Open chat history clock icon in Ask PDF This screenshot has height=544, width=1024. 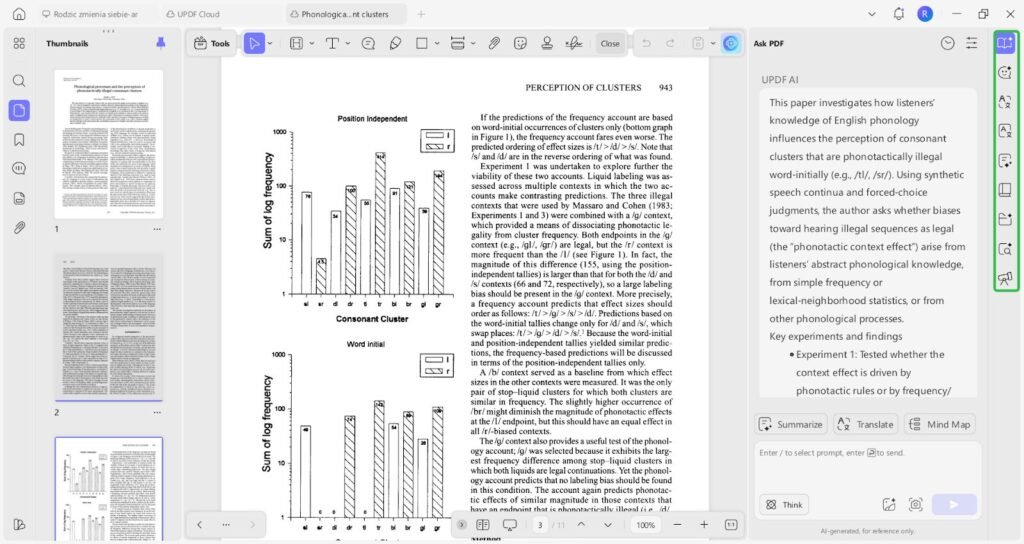tap(947, 43)
